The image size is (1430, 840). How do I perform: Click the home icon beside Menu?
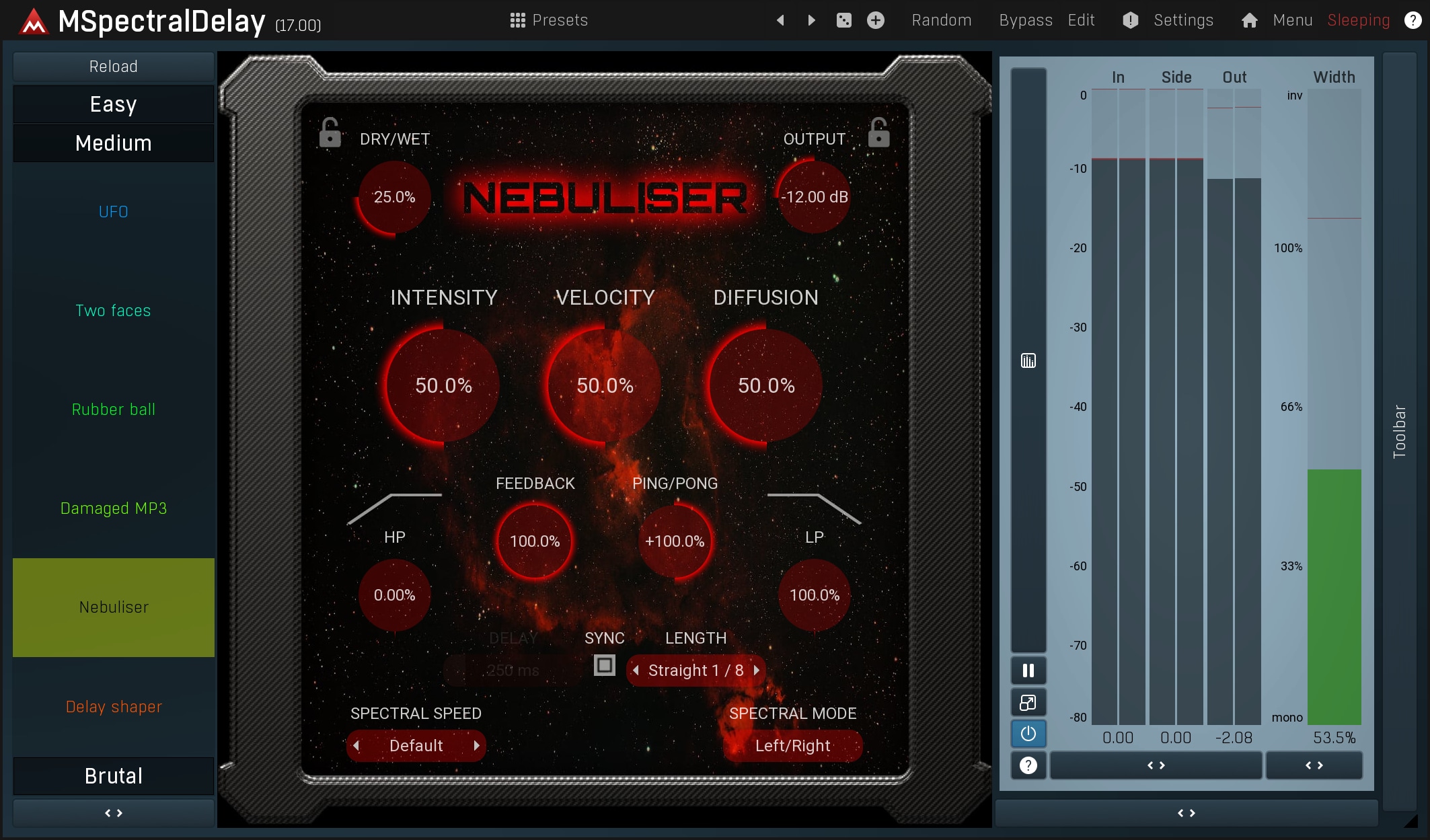click(1249, 20)
